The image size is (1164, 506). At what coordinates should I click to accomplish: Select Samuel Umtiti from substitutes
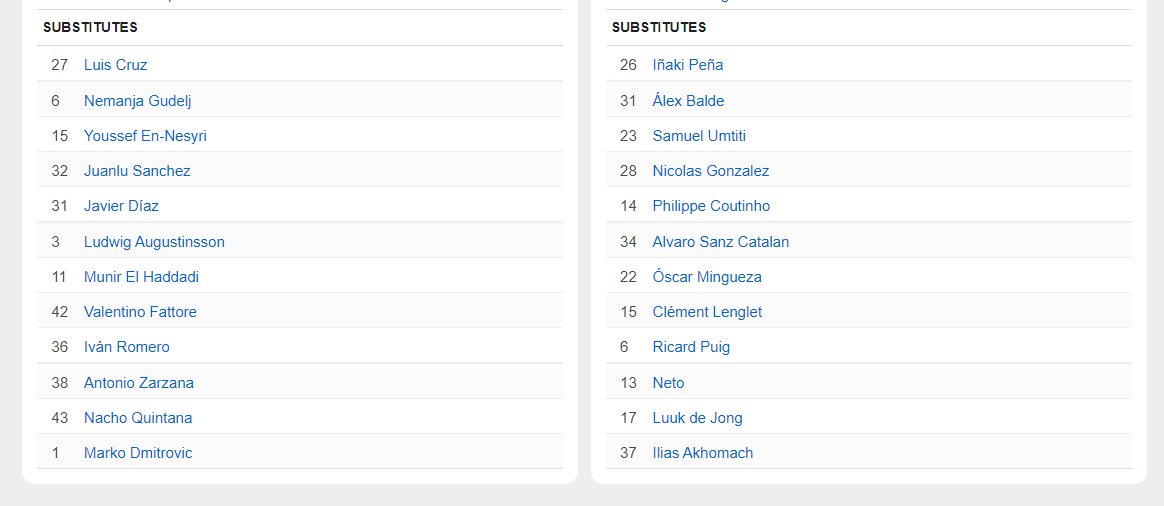coord(699,136)
